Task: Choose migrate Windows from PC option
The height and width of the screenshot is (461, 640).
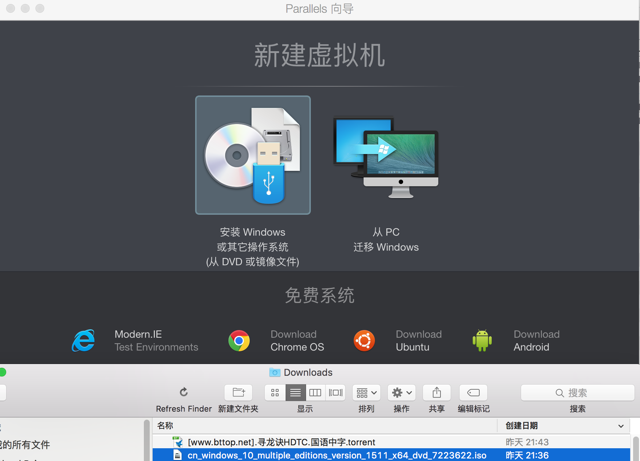Action: [386, 158]
